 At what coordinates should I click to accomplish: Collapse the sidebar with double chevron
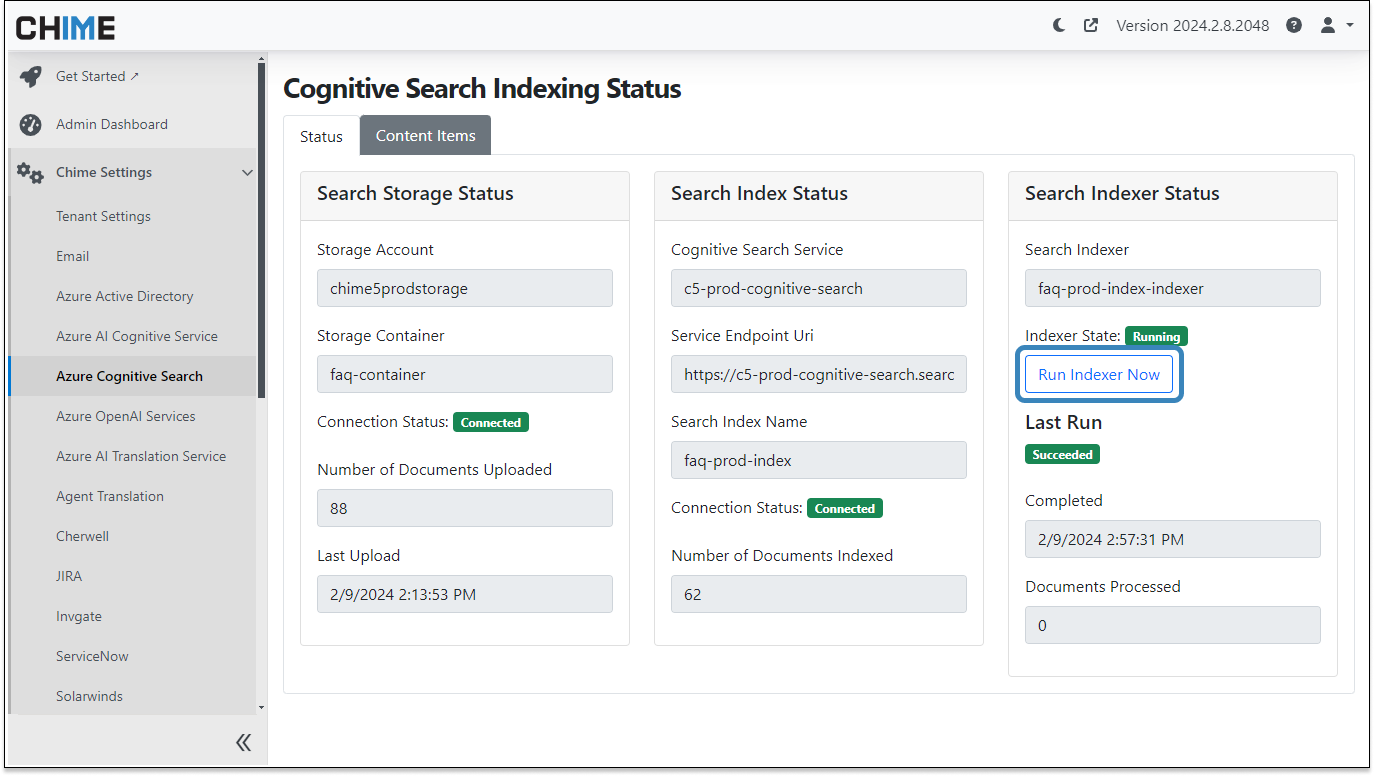pyautogui.click(x=243, y=742)
